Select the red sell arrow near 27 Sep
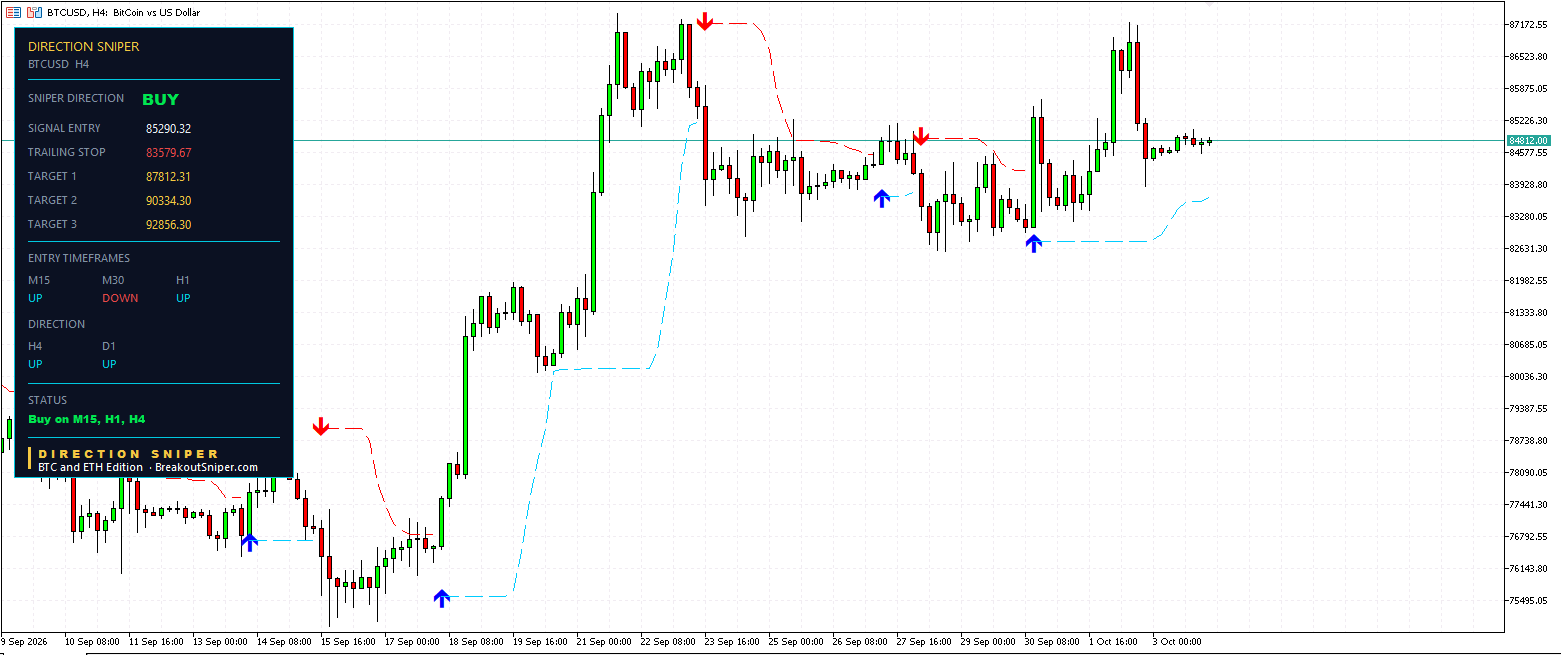Viewport: 1561px width, 655px height. pos(921,136)
